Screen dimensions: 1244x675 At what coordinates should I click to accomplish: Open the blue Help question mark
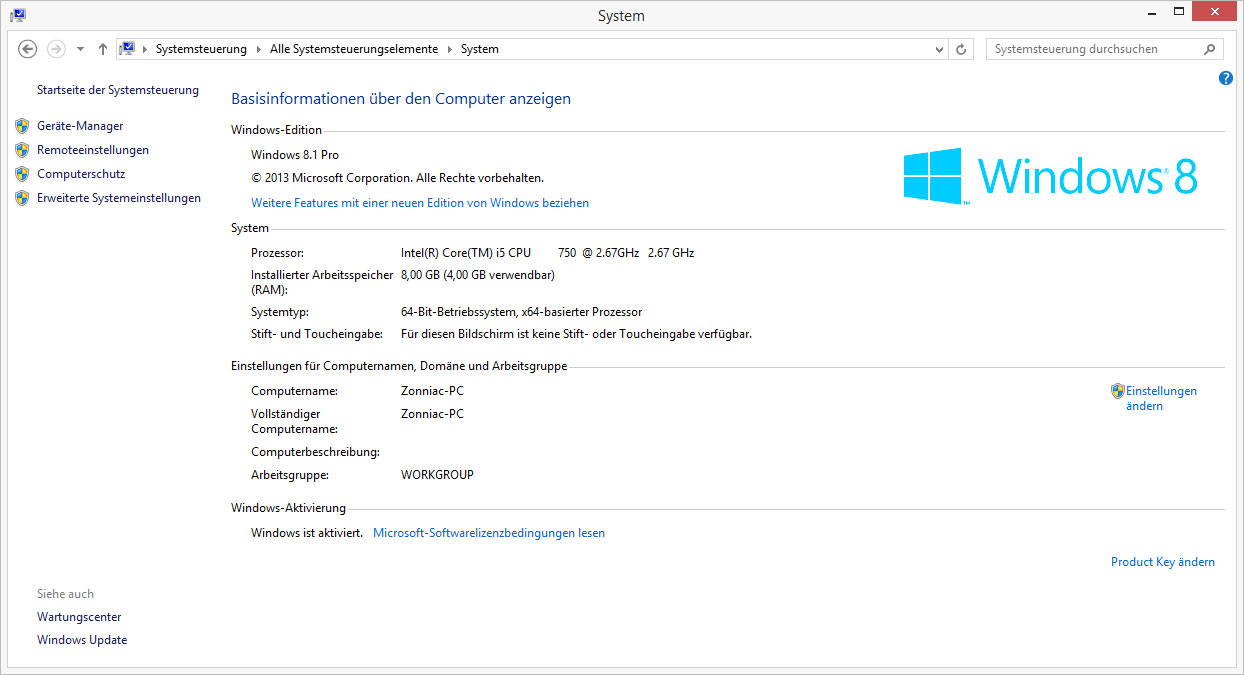coord(1226,78)
